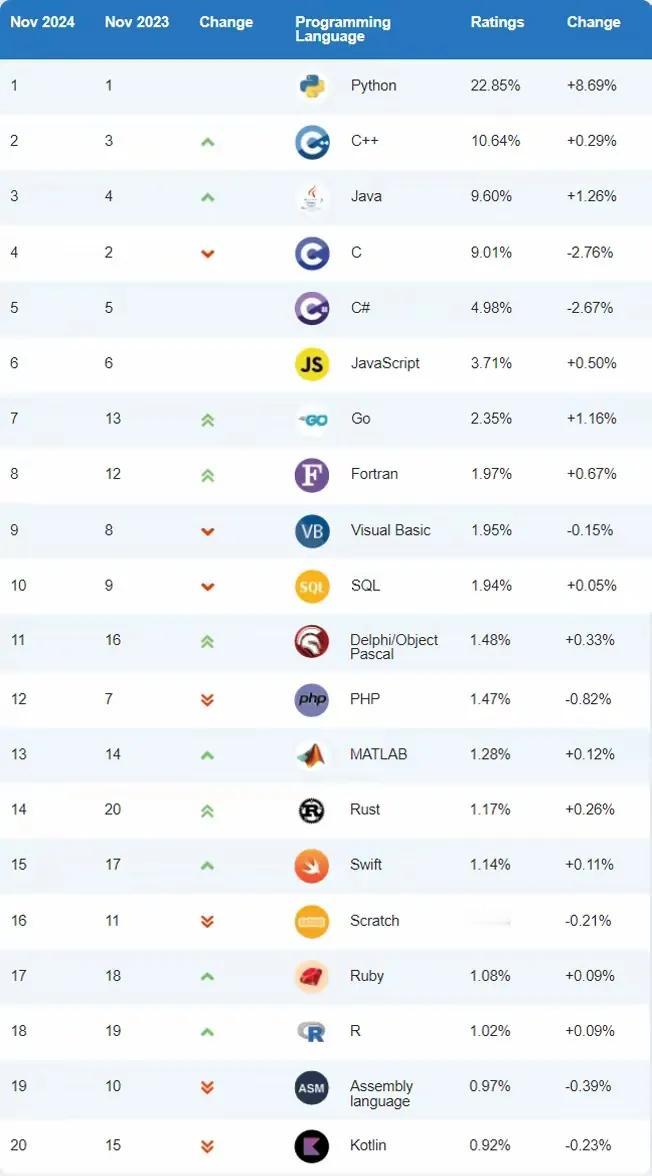Click the Scratch language name text
Screen dimensions: 652x1176
pos(375,921)
